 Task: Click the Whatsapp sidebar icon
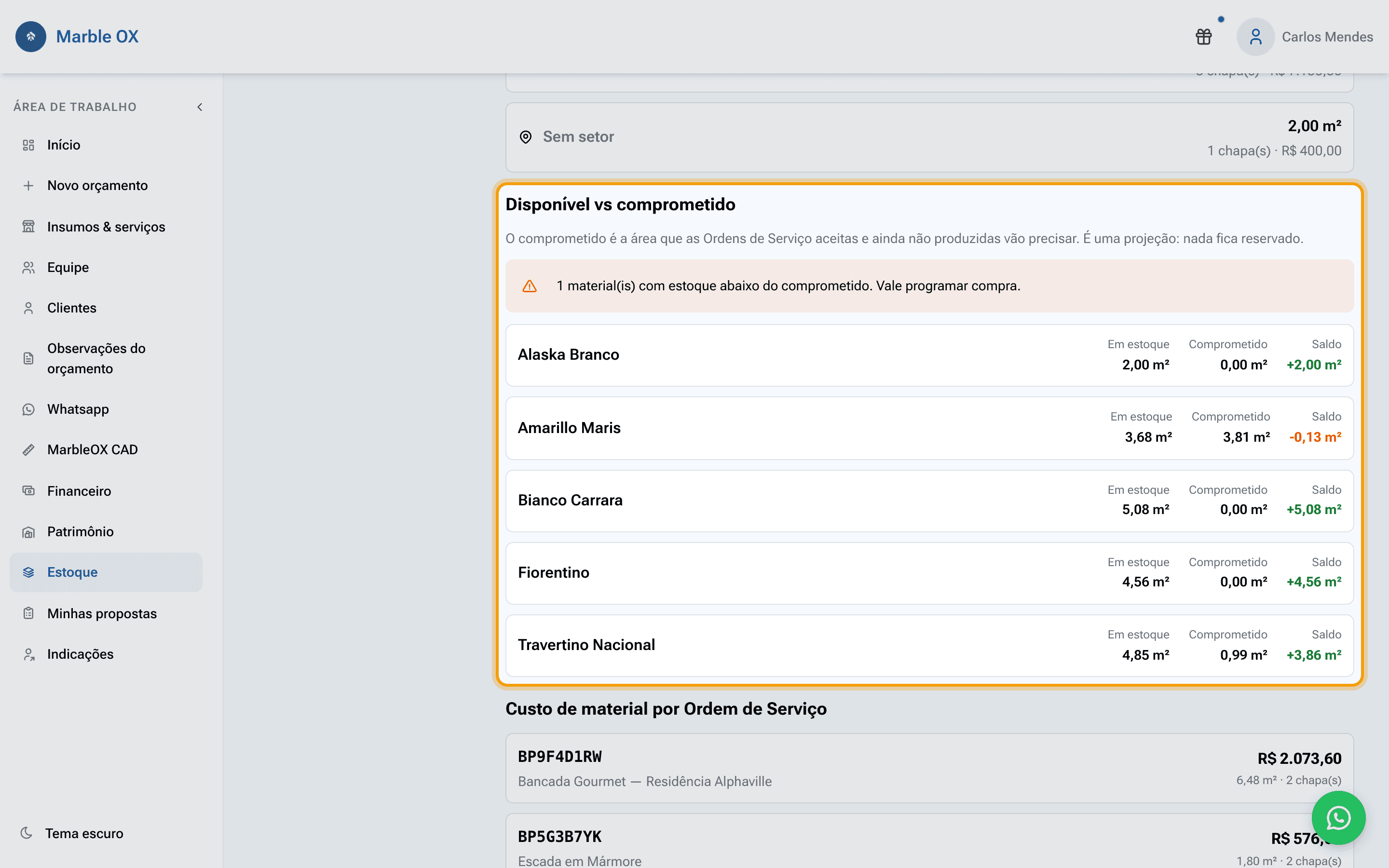tap(28, 409)
